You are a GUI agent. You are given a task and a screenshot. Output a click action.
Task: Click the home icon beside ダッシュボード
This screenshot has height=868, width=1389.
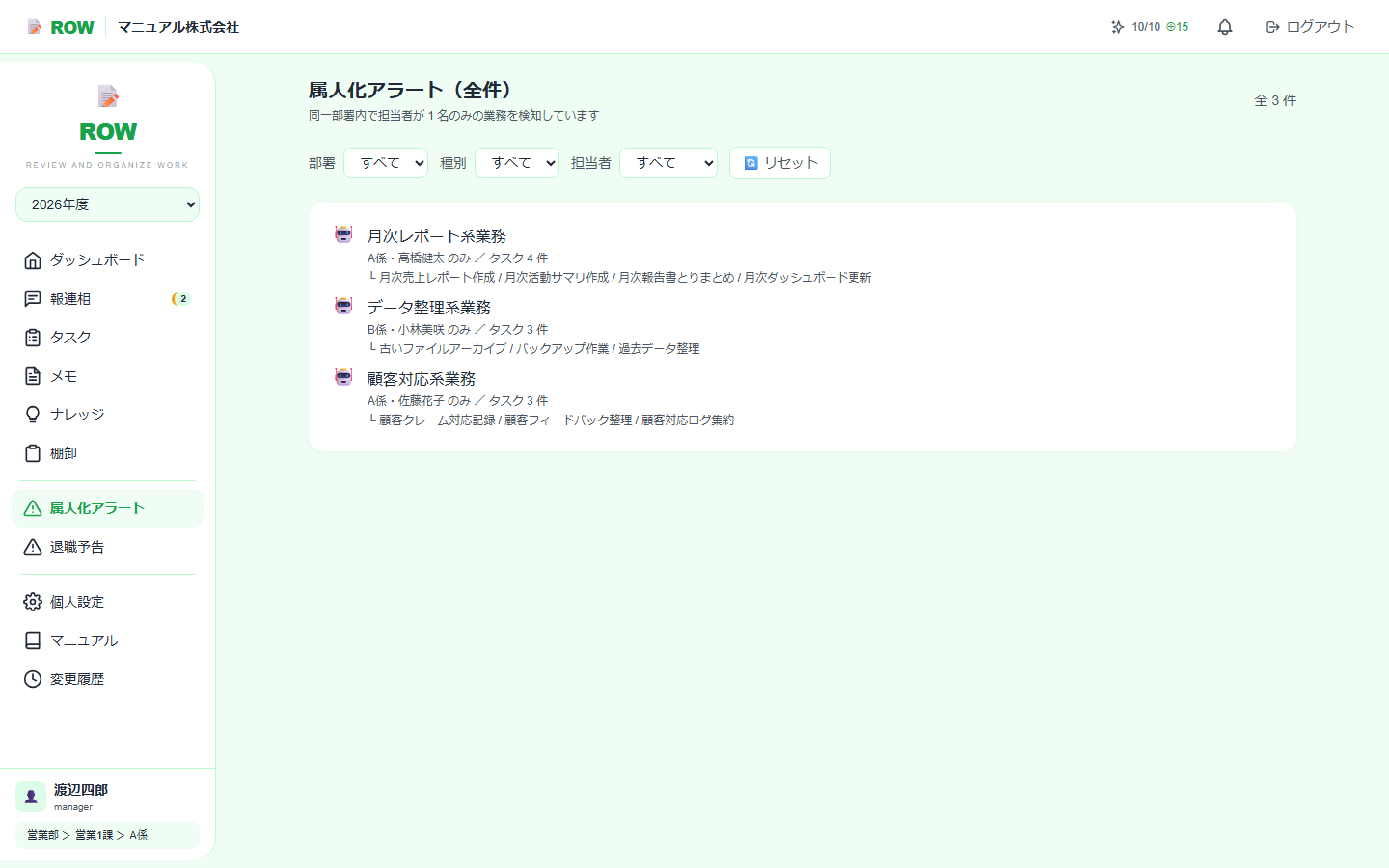tap(33, 260)
